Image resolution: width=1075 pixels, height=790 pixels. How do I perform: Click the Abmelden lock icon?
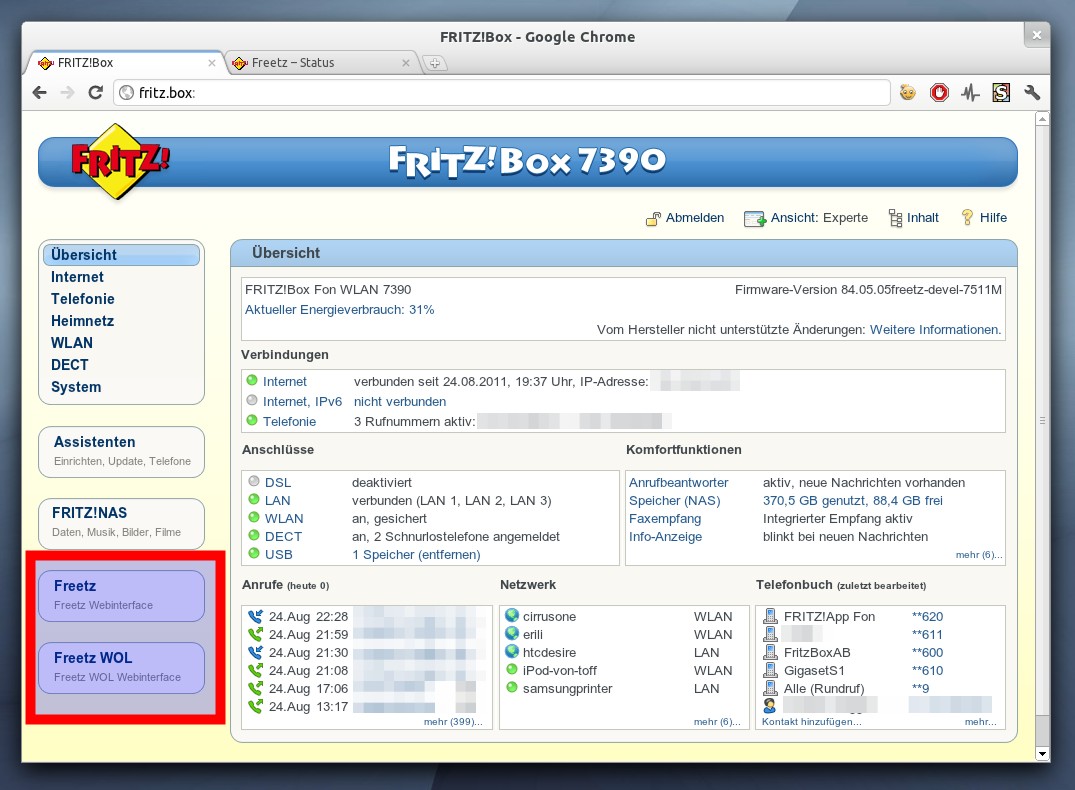point(653,218)
